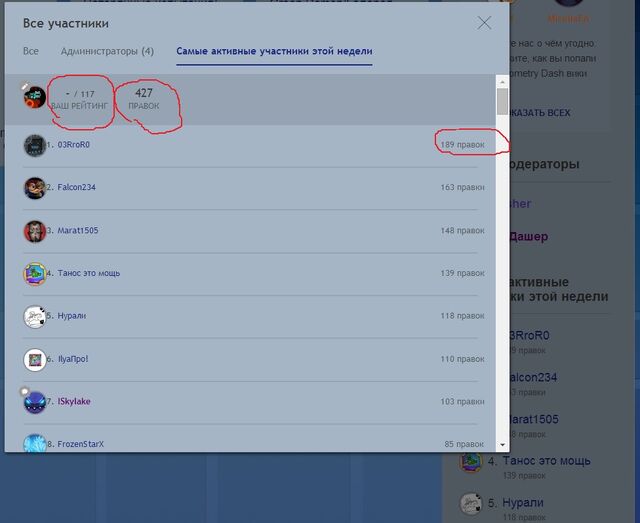Screen dimensions: 640x523
Task: Open avatar of Marat1505
Action: point(35,231)
